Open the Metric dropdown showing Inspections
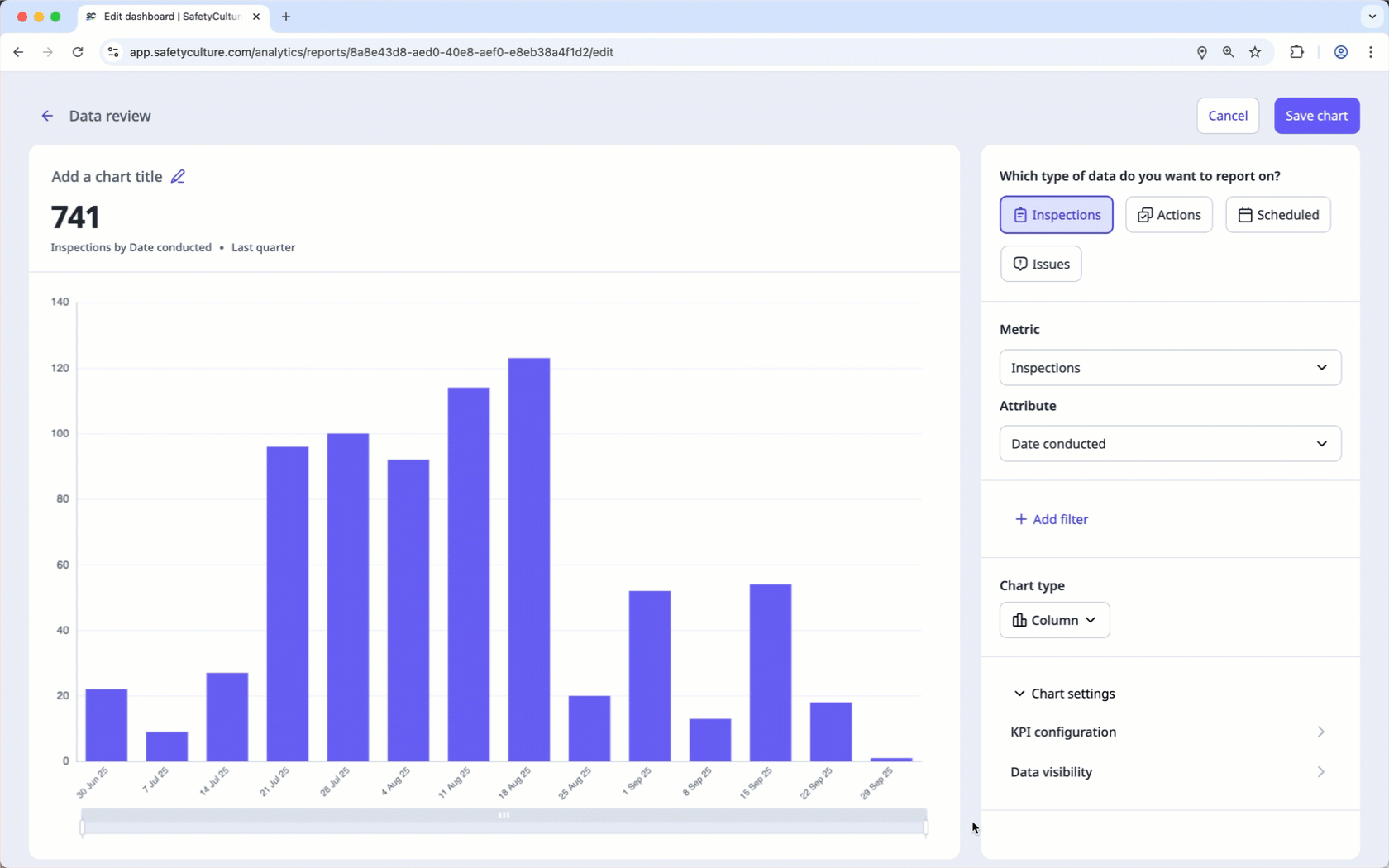 [1170, 368]
